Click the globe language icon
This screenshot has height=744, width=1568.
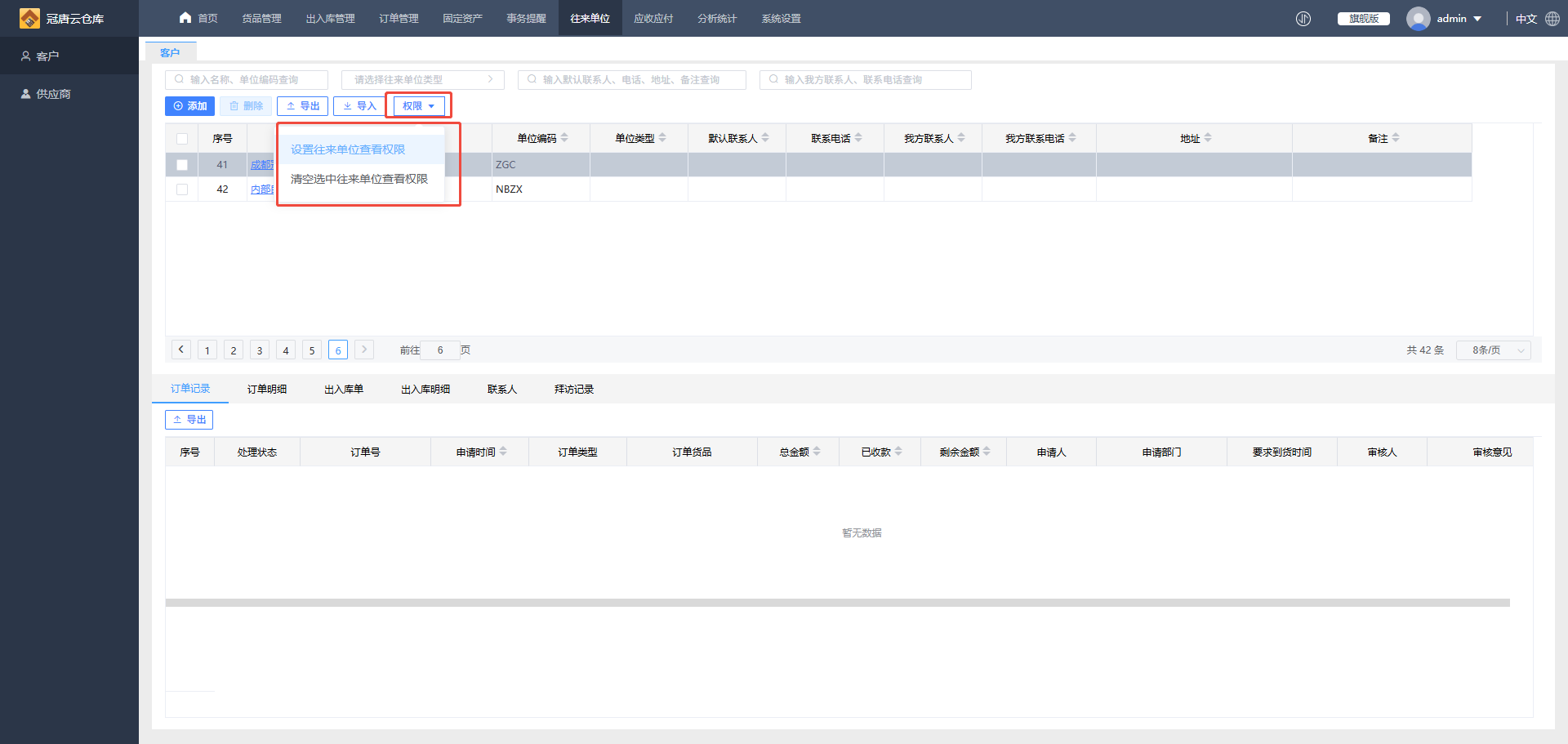1552,18
